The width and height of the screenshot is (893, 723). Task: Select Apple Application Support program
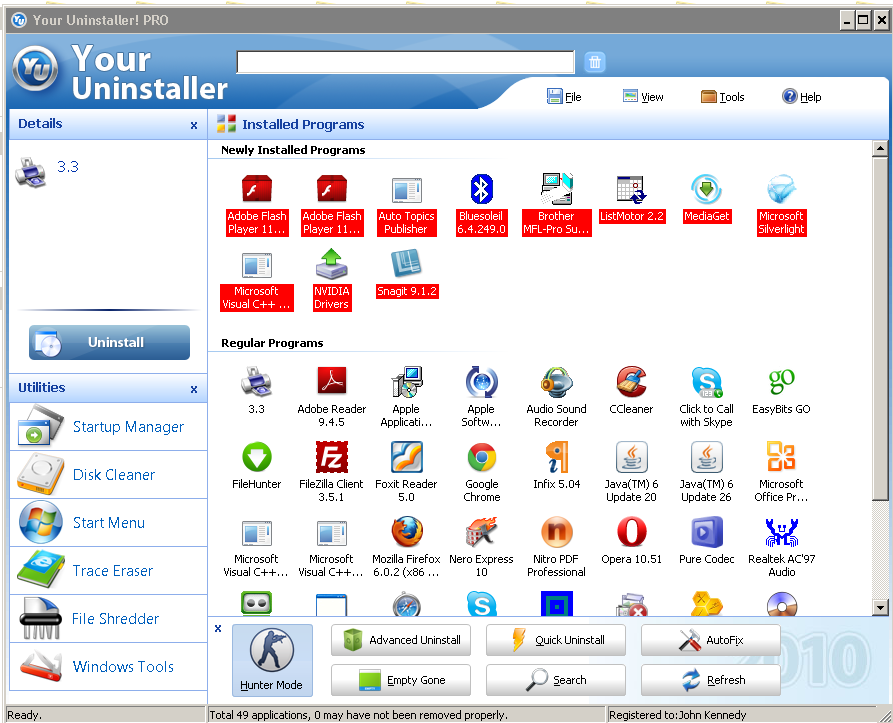click(x=406, y=397)
